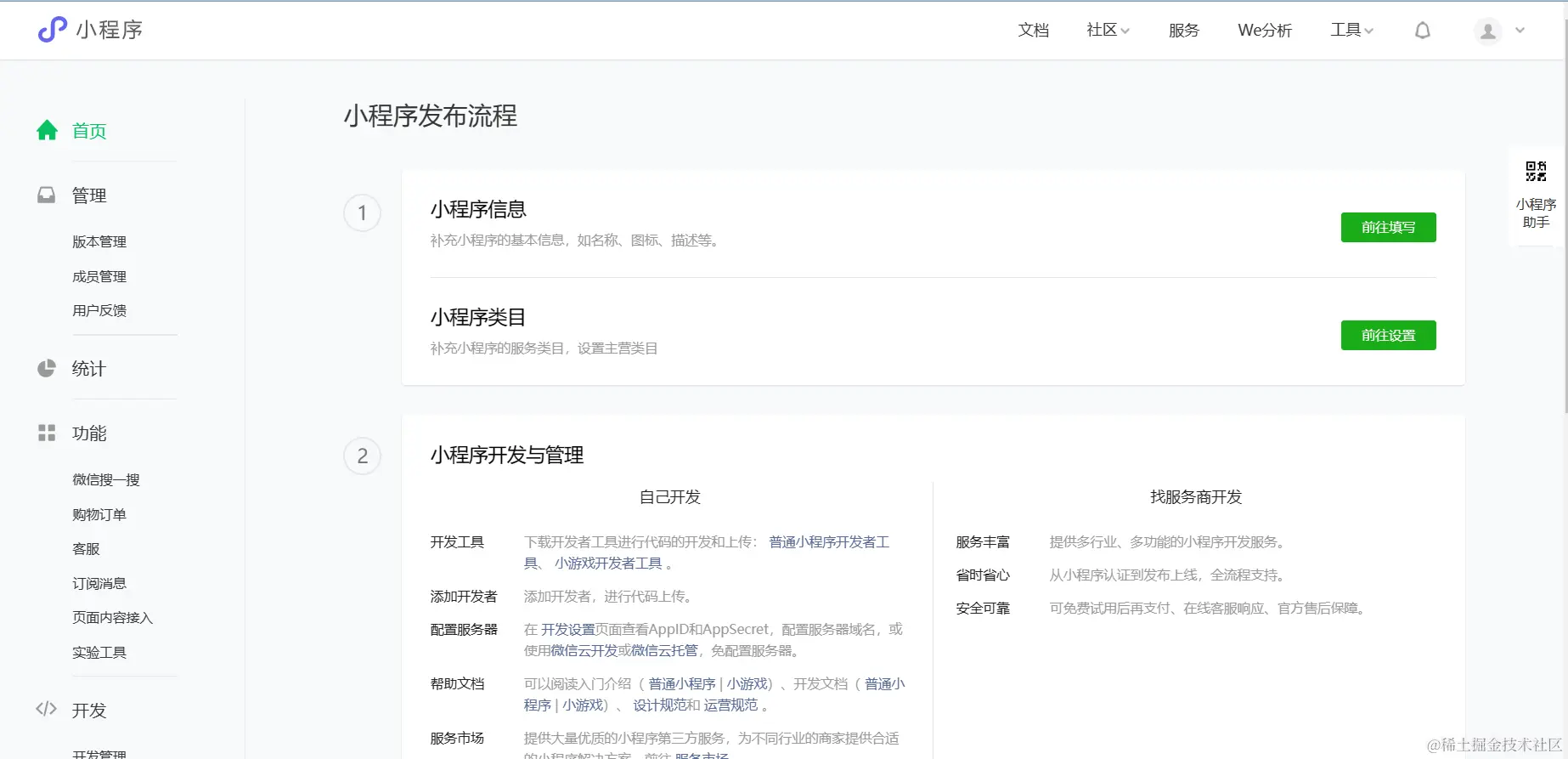
Task: Open the 普通小程序开发者工具 link
Action: pyautogui.click(x=829, y=542)
